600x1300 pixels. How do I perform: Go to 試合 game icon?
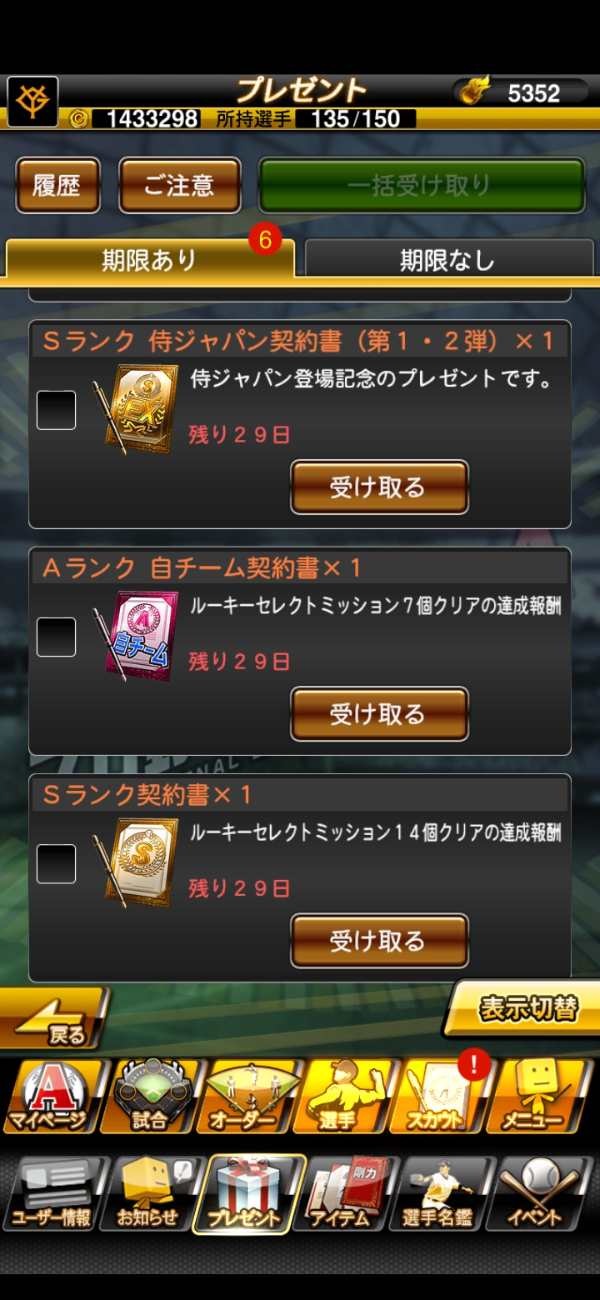coord(151,1097)
